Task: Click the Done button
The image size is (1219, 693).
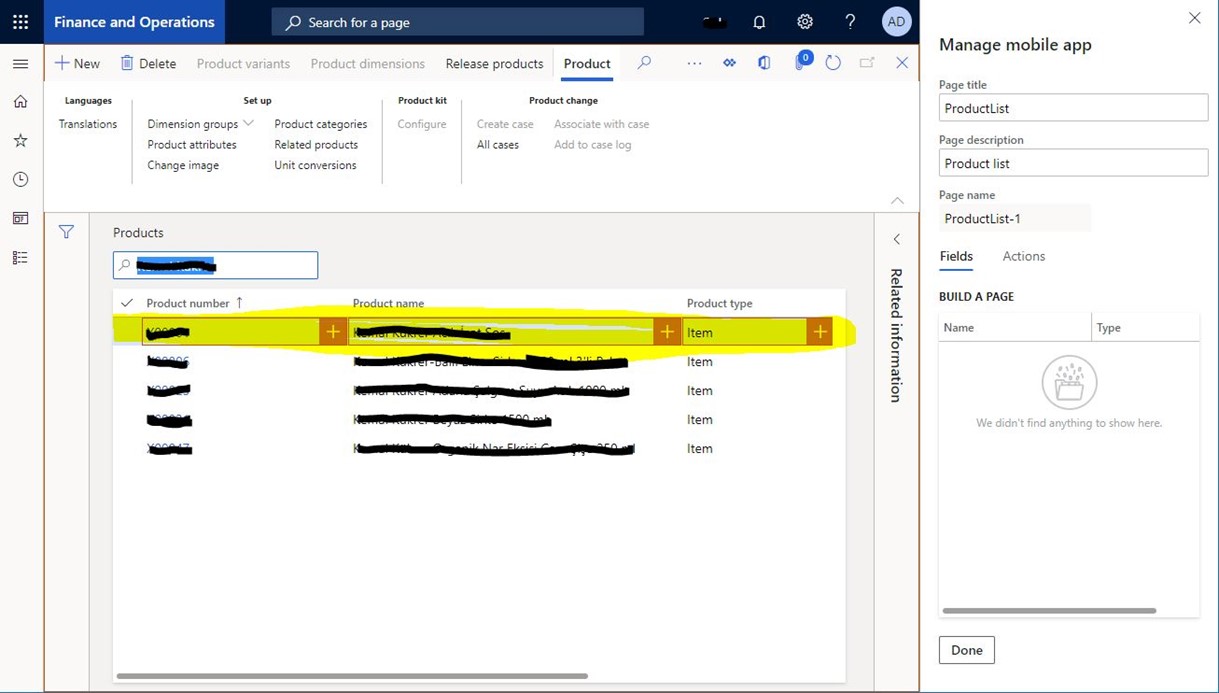Action: click(966, 650)
